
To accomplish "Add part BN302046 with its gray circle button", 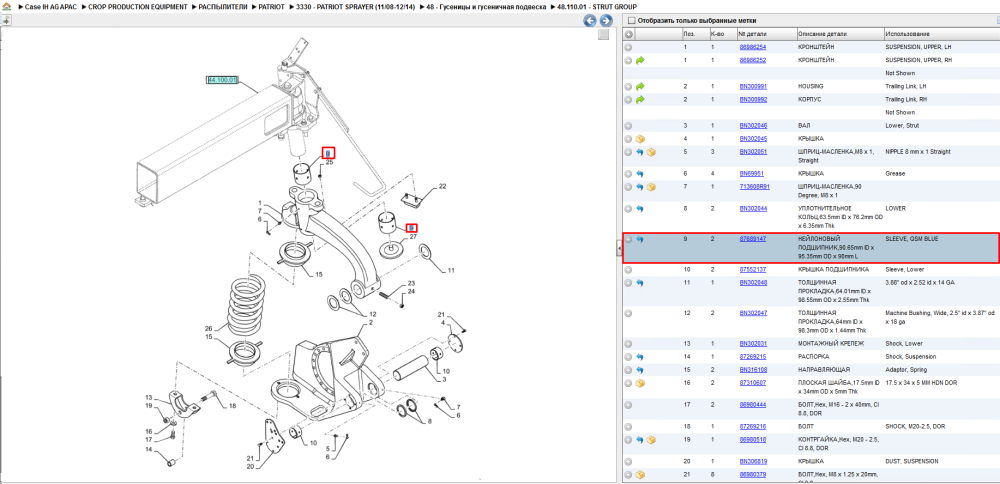I will tap(629, 126).
